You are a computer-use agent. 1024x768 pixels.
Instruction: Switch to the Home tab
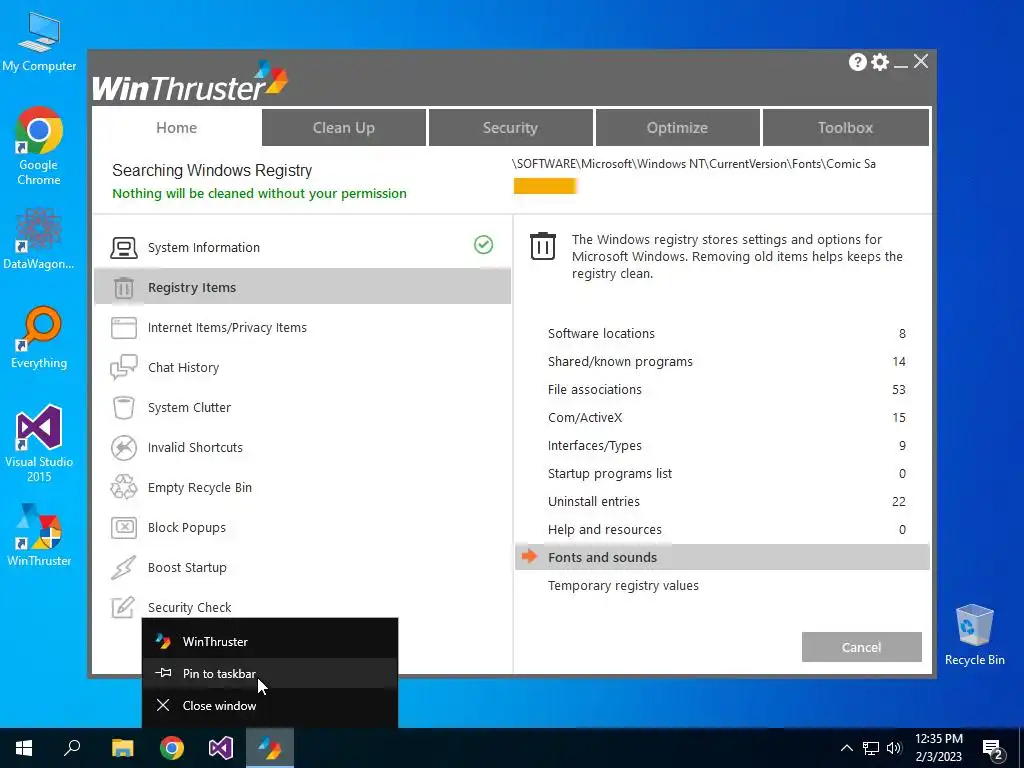pyautogui.click(x=176, y=127)
